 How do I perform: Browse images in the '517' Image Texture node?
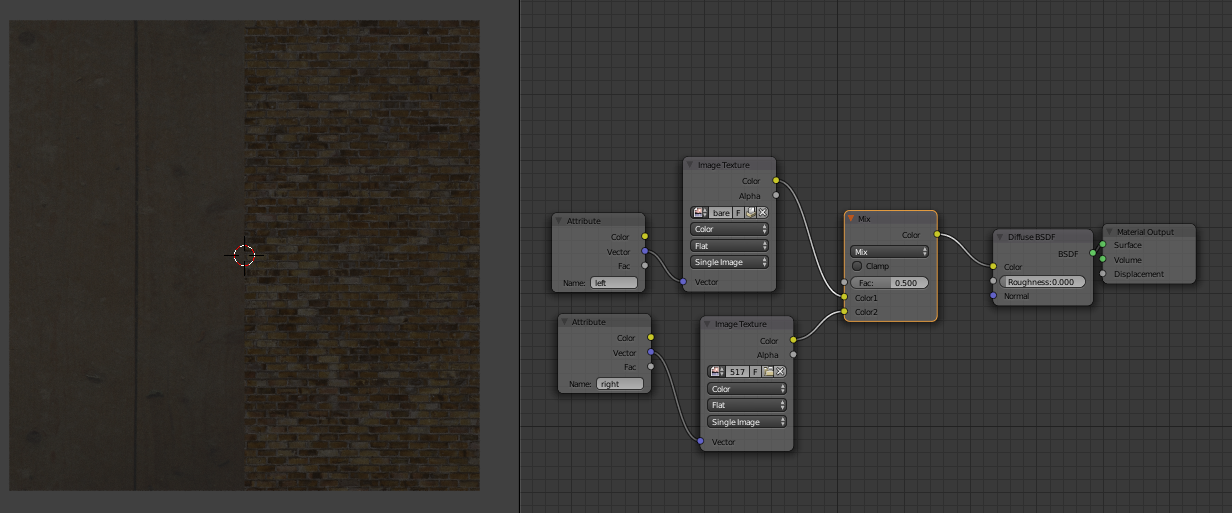point(717,372)
